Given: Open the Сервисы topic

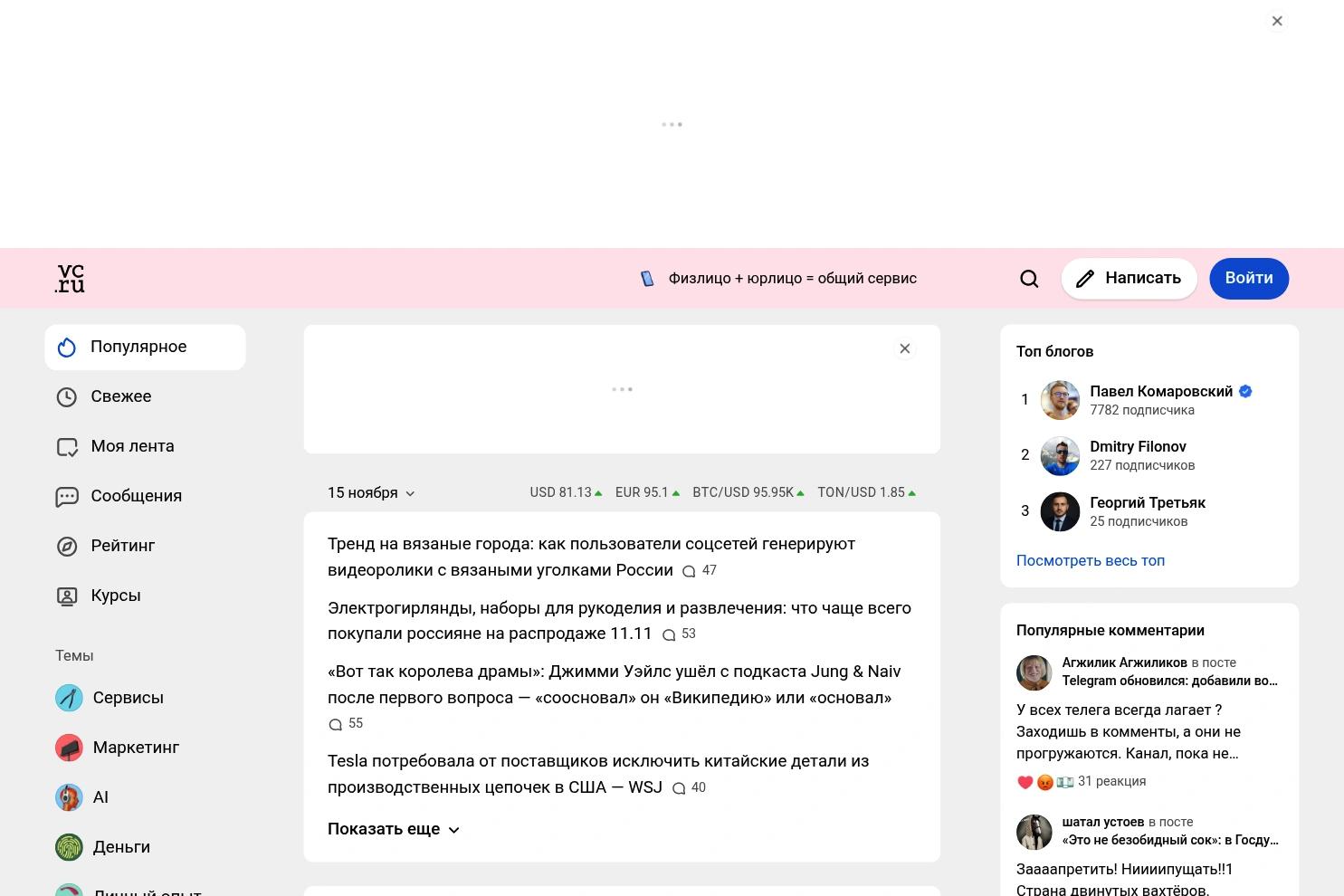Looking at the screenshot, I should pos(128,698).
